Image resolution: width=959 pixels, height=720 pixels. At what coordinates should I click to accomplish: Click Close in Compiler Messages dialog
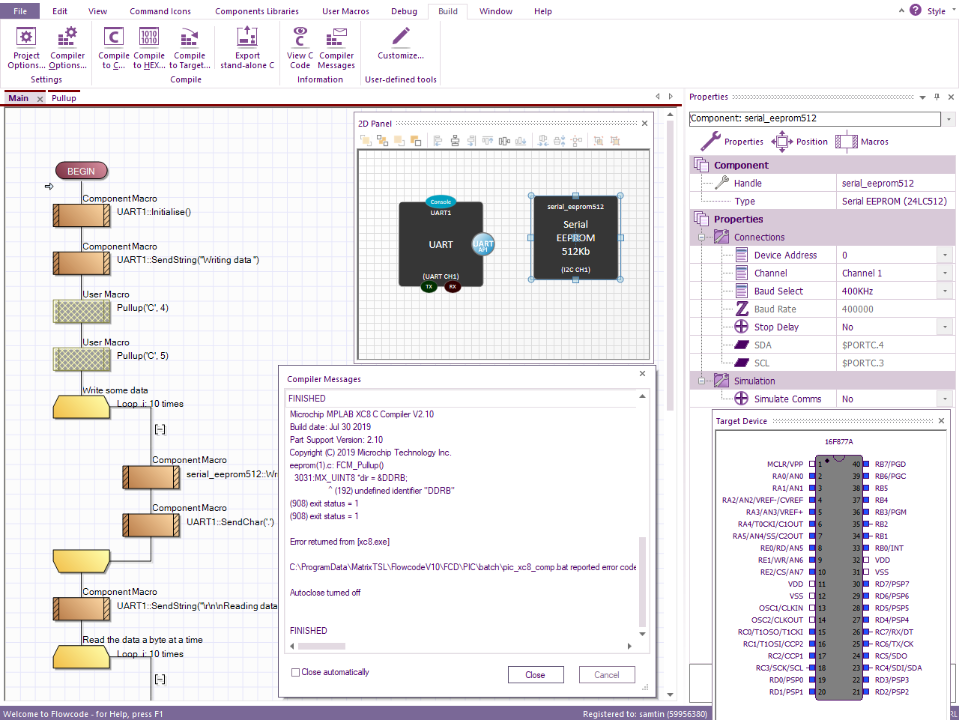pos(535,675)
